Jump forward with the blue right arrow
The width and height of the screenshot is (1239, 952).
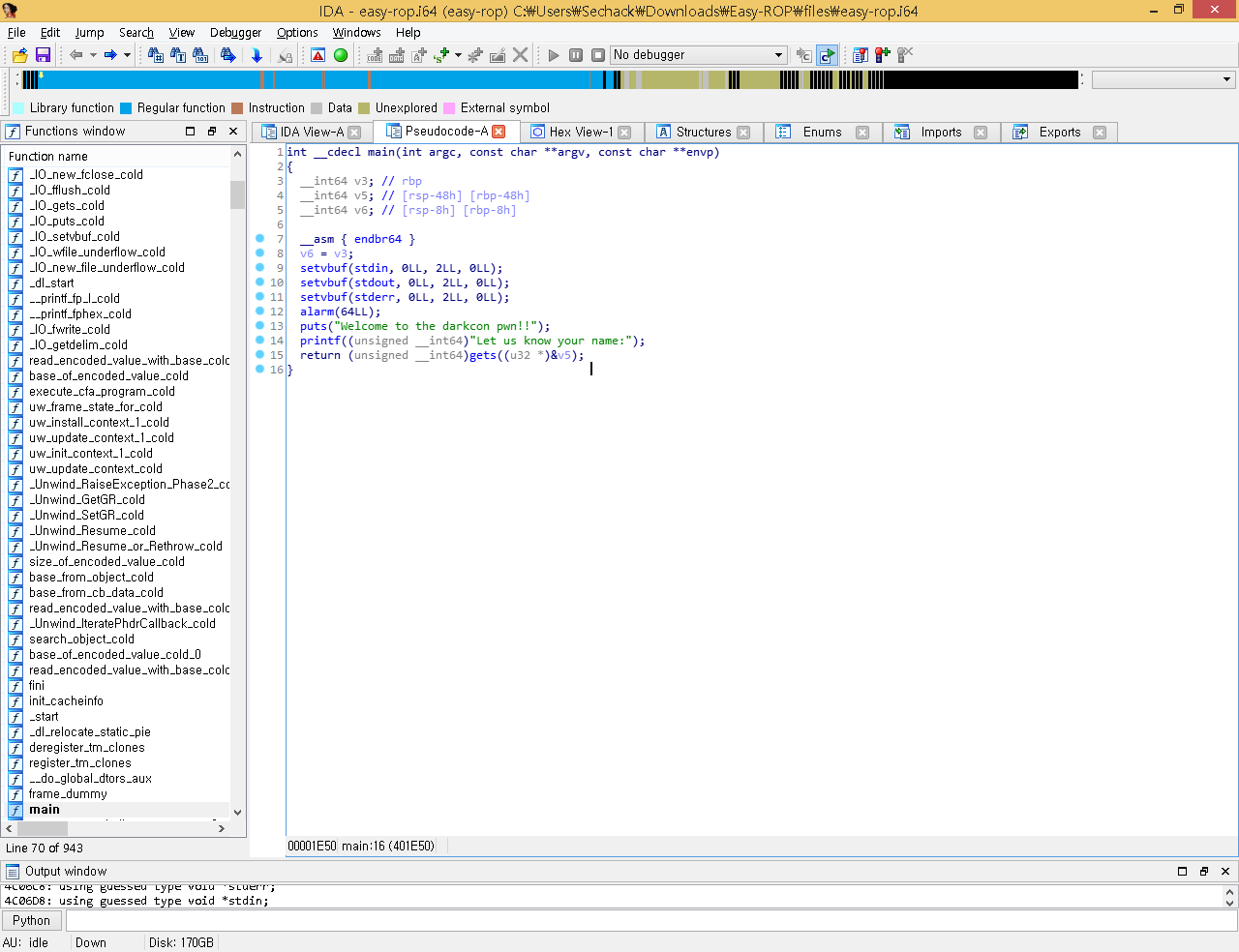tap(110, 55)
